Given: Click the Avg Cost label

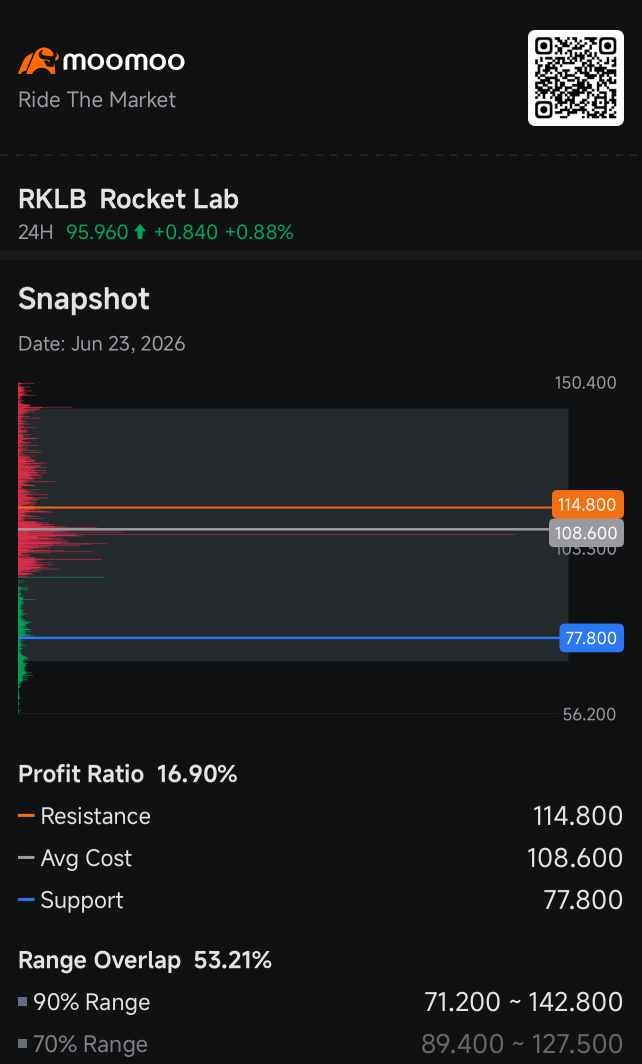Looking at the screenshot, I should 86,858.
